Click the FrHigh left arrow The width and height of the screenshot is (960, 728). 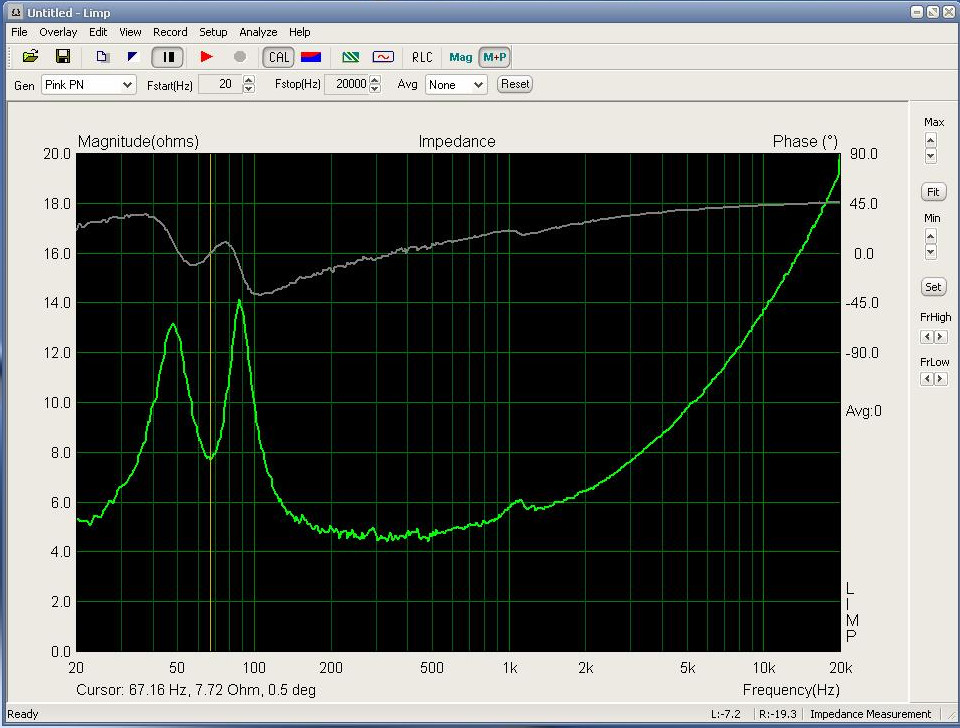click(x=928, y=337)
